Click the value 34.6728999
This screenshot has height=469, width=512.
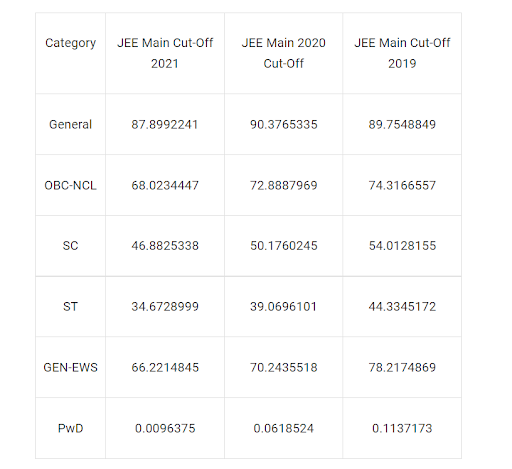click(x=165, y=306)
